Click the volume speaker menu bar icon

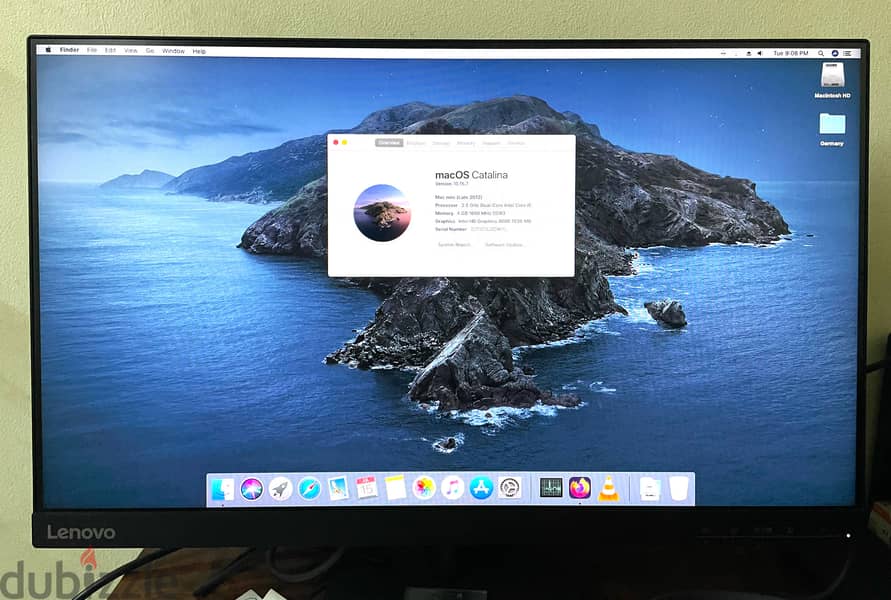(x=759, y=53)
